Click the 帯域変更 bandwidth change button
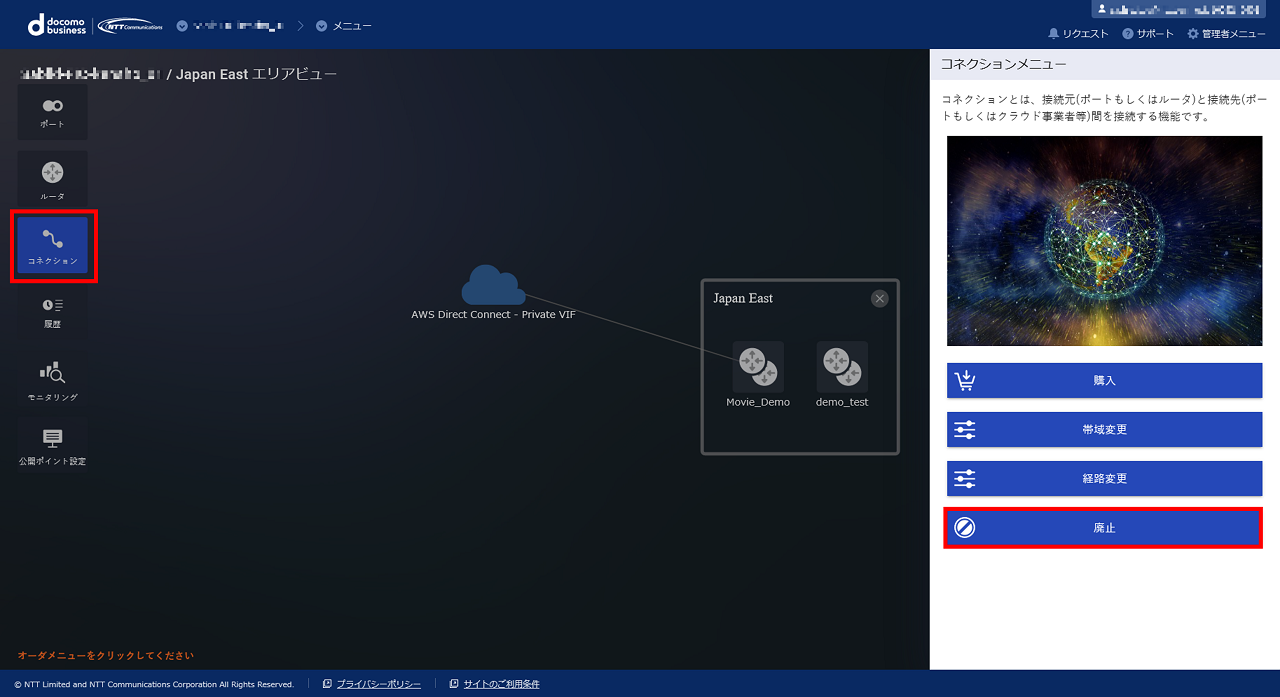 pos(1104,430)
